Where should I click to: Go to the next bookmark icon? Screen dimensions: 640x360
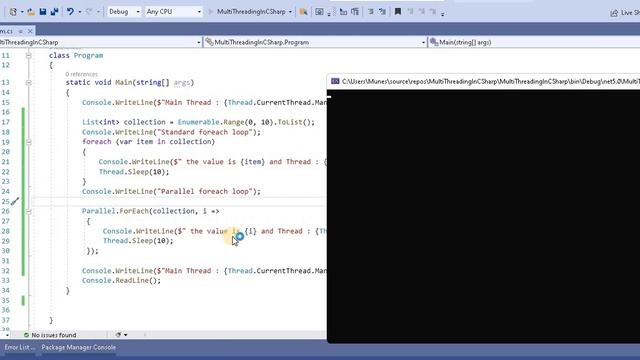(x=422, y=12)
